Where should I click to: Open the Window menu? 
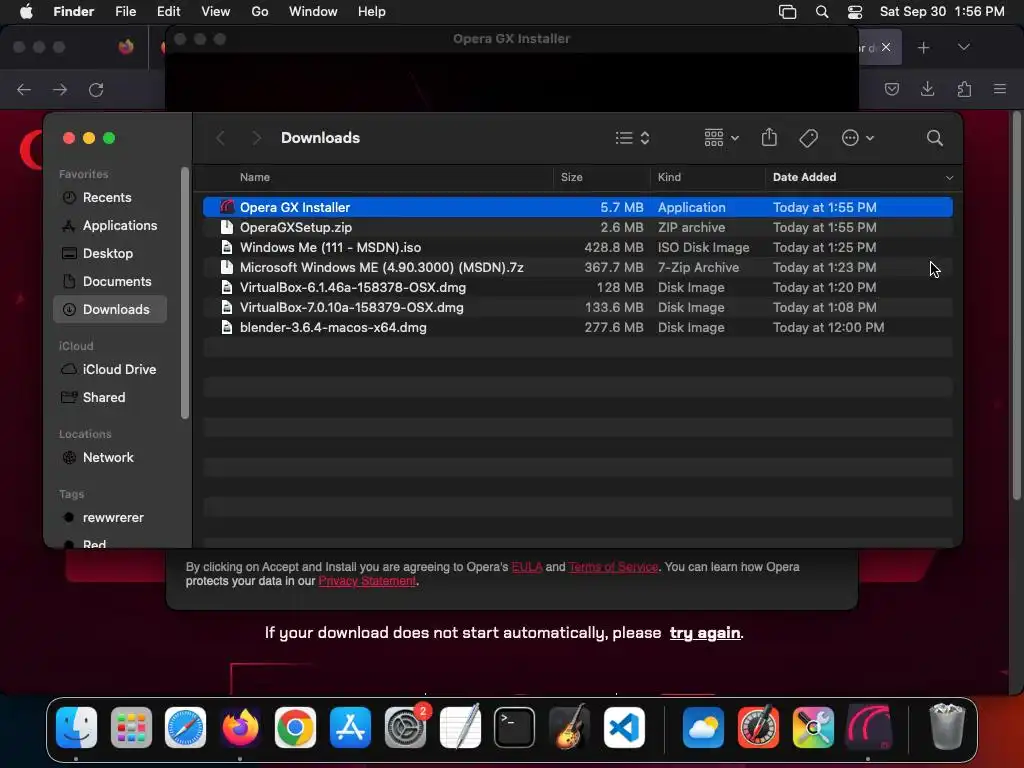(313, 12)
